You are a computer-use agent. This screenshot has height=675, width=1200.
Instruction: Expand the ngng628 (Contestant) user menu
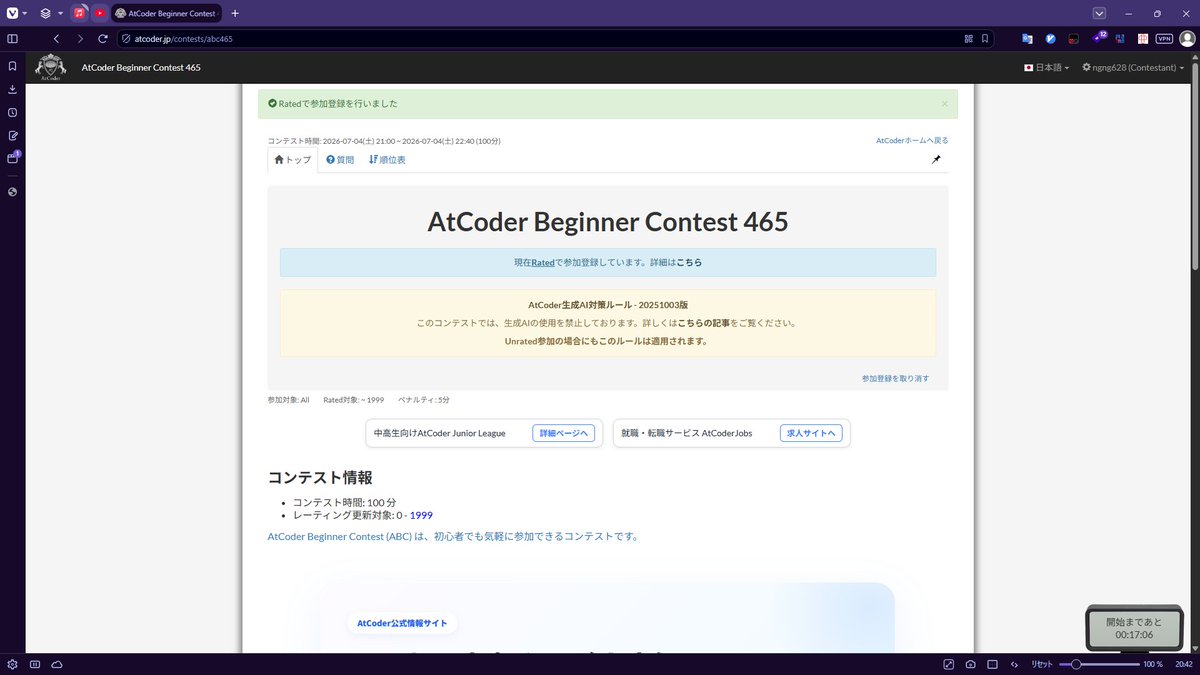click(1133, 67)
